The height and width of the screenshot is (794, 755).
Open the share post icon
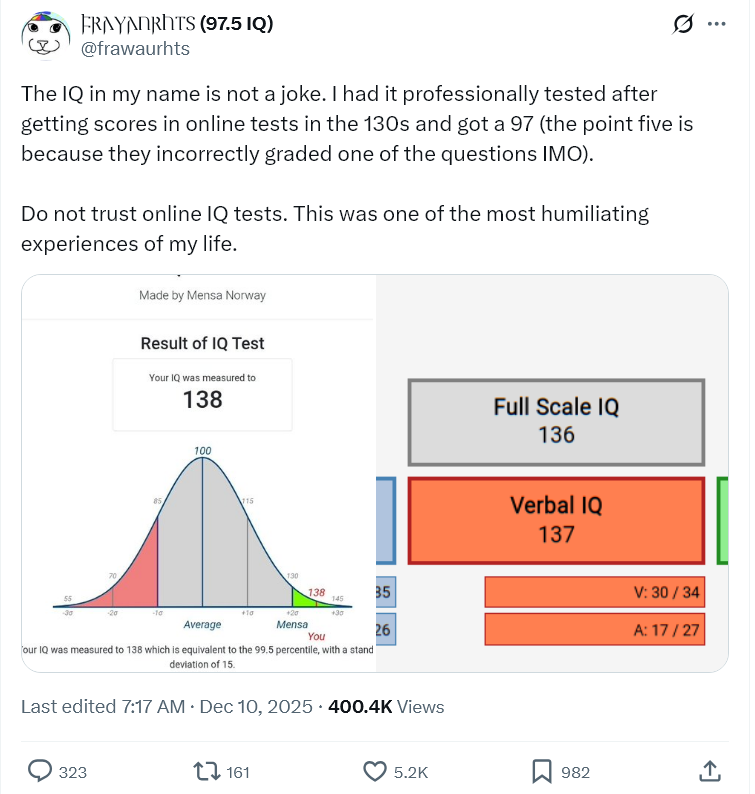pos(708,771)
